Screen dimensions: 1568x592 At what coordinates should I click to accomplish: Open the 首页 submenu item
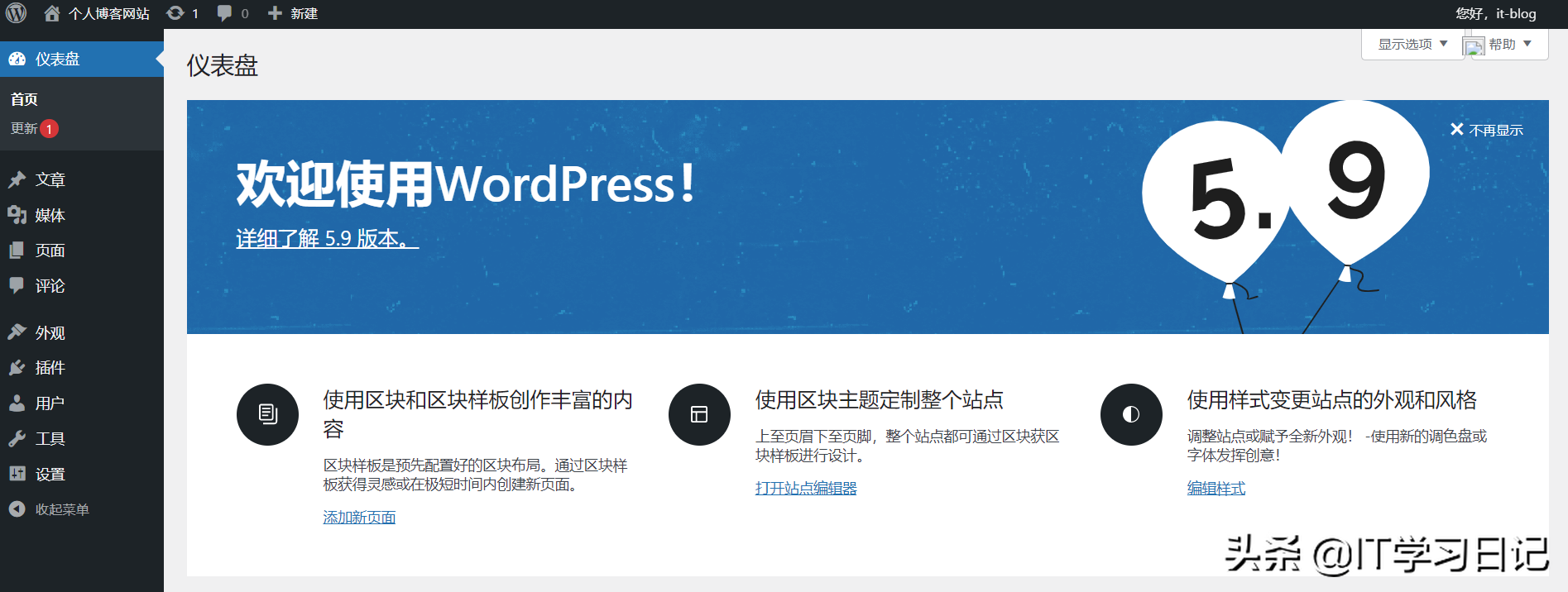[x=24, y=99]
